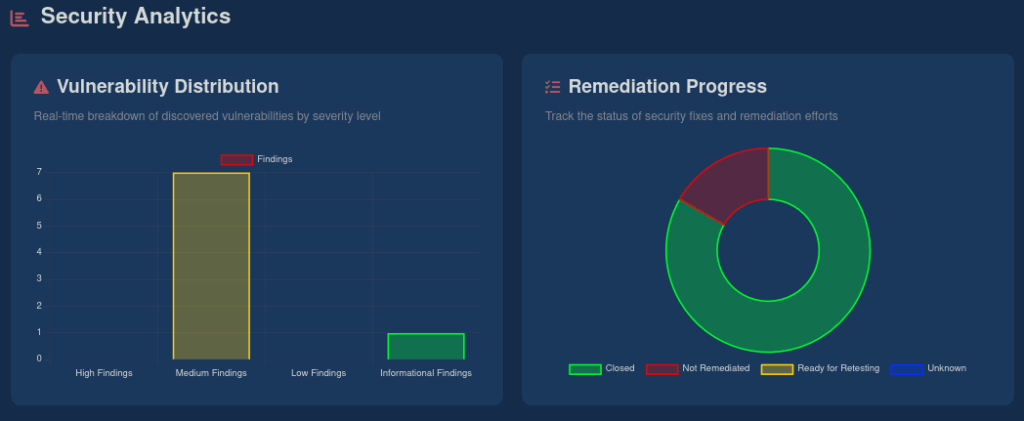Click the yellow Ready for Retesting swatch
The height and width of the screenshot is (421, 1024).
777,369
